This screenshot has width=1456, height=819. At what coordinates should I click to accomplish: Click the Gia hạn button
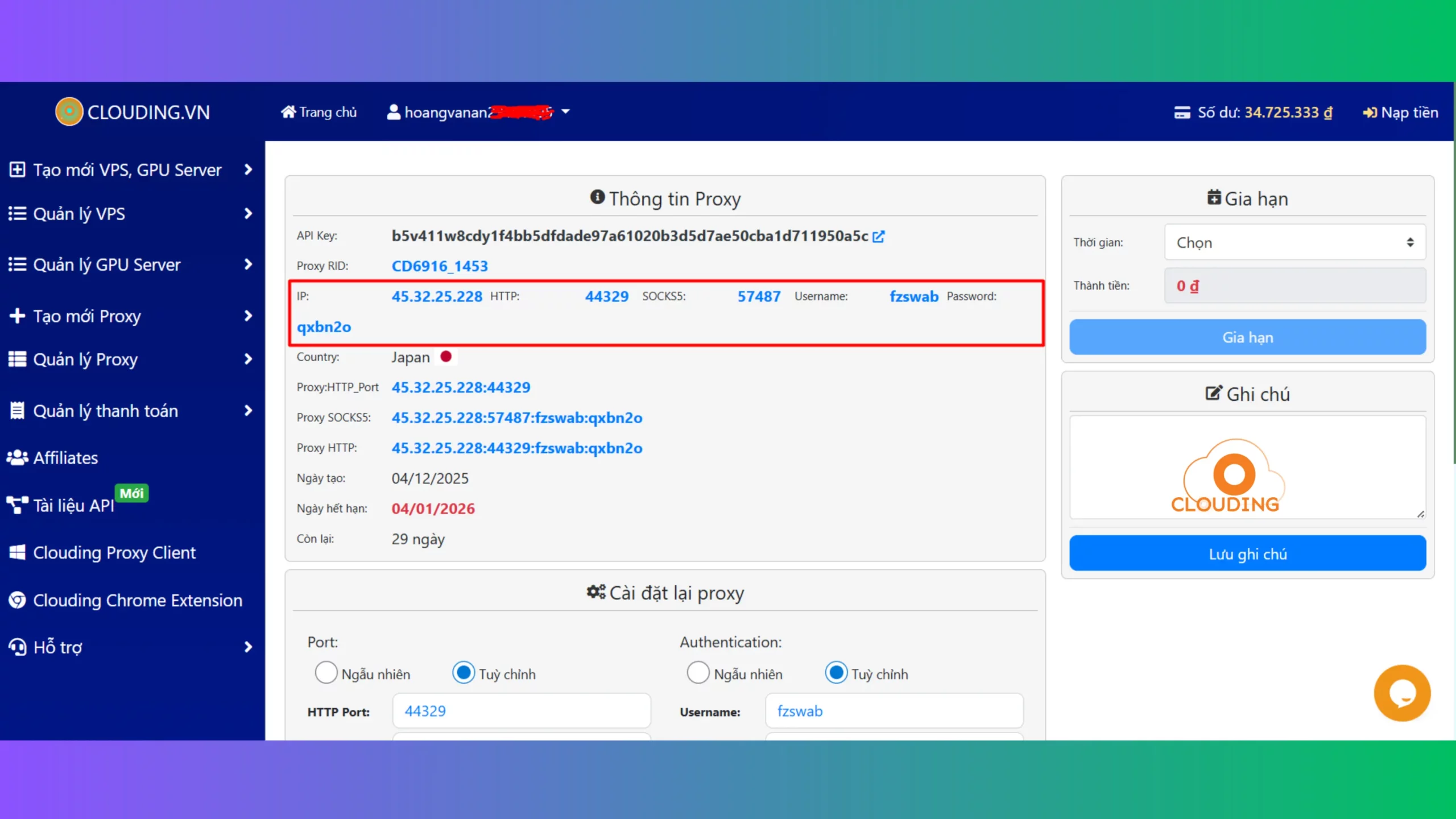point(1247,337)
